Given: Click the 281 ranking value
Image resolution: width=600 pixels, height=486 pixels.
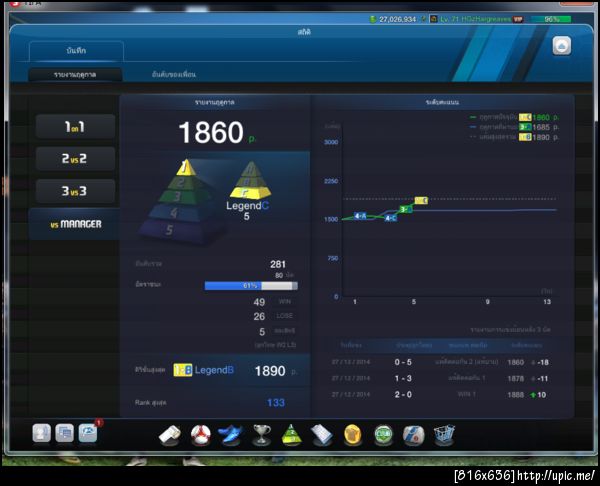Looking at the screenshot, I should click(x=278, y=264).
